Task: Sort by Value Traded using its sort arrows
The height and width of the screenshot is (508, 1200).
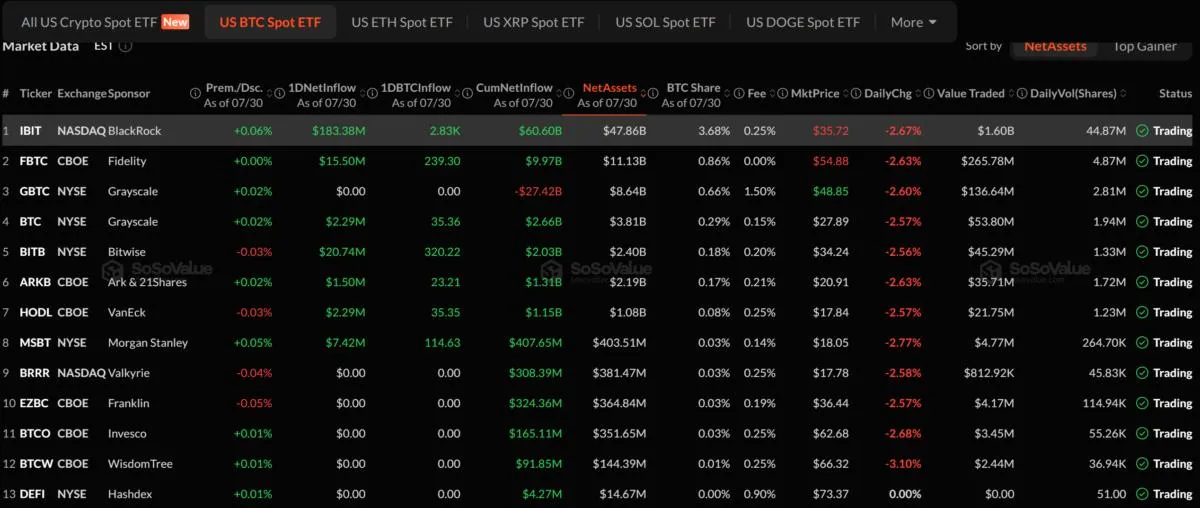Action: pyautogui.click(x=1011, y=93)
